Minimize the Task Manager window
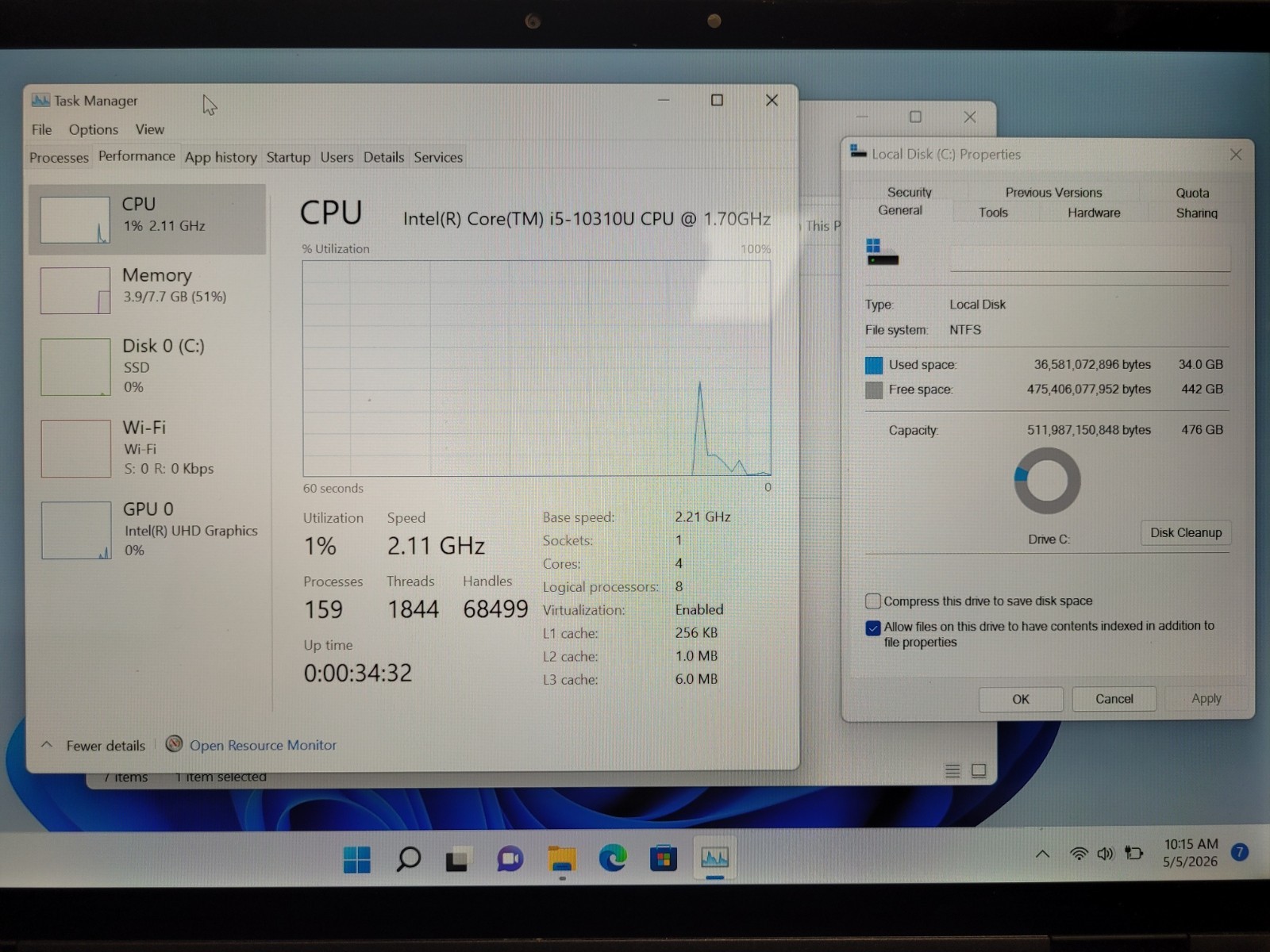 (x=664, y=100)
